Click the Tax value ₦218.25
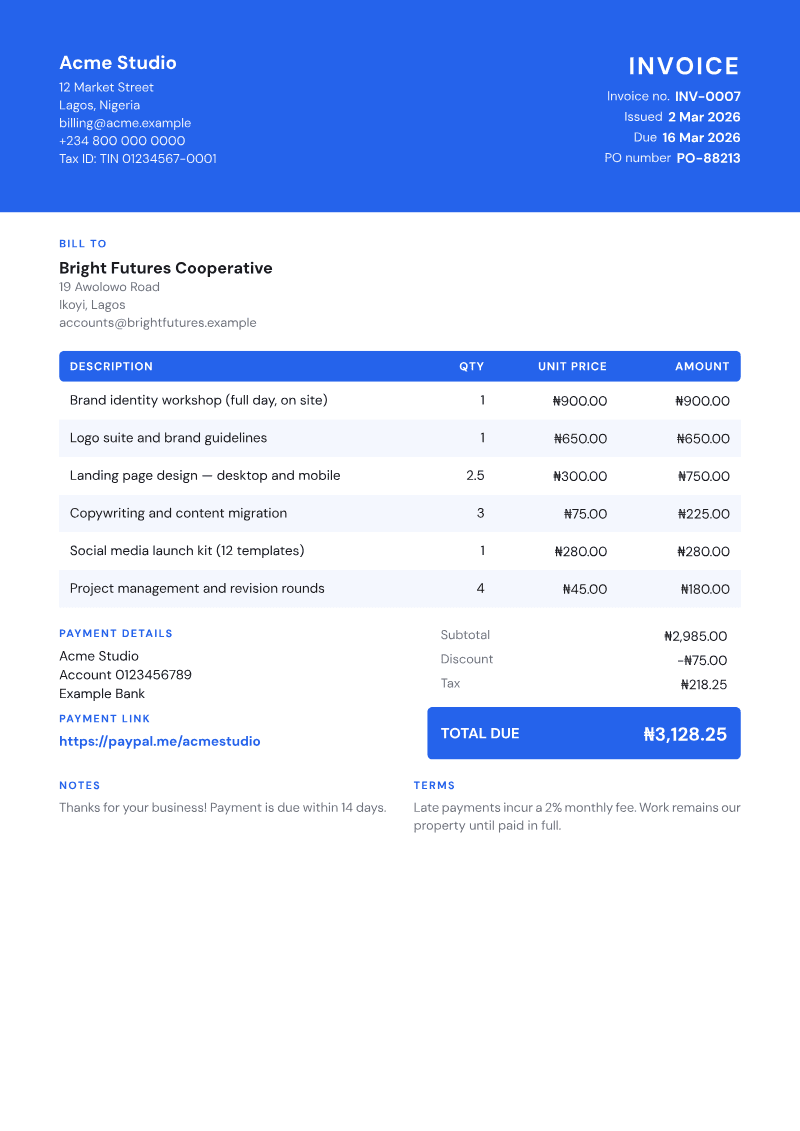 click(704, 685)
